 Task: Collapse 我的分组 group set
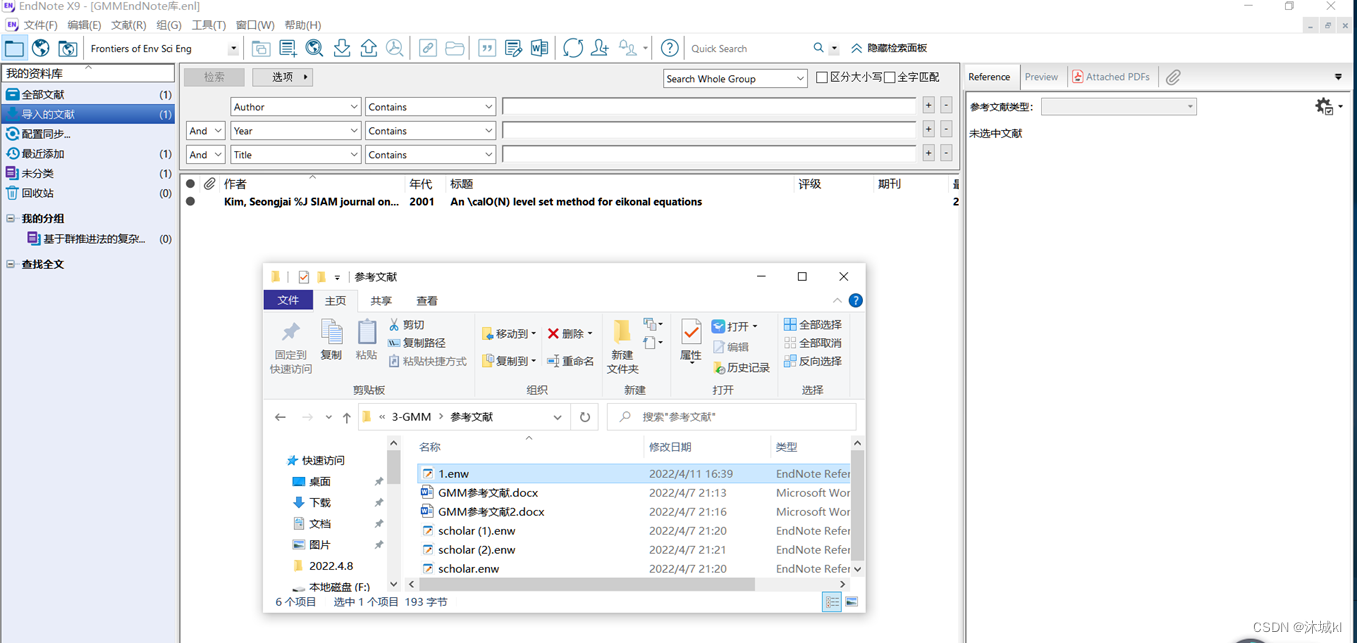pyautogui.click(x=11, y=218)
